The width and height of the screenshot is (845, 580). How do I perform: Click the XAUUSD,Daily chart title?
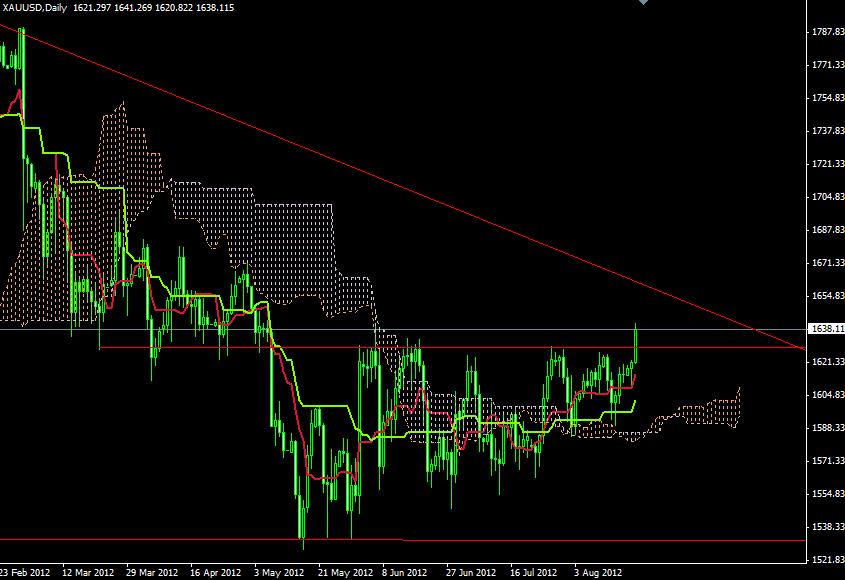(34, 8)
